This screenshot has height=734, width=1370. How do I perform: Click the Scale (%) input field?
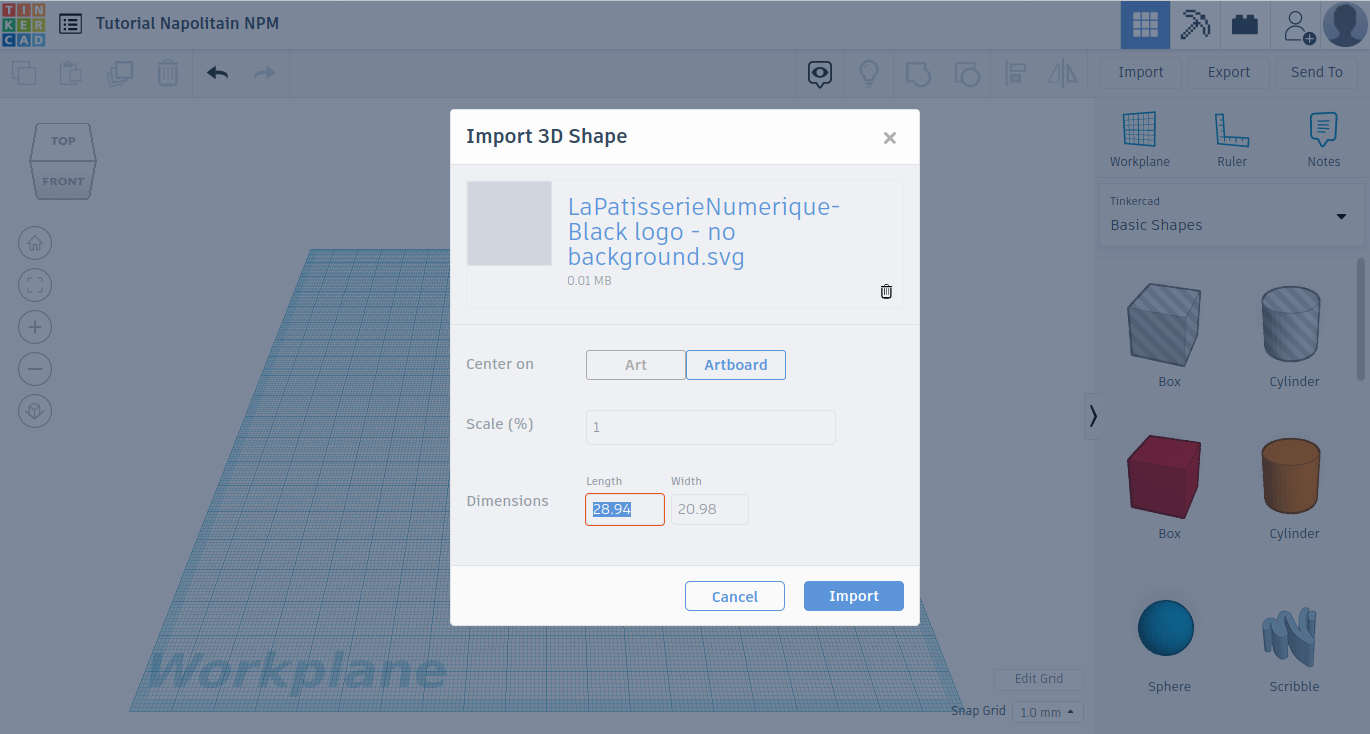711,427
